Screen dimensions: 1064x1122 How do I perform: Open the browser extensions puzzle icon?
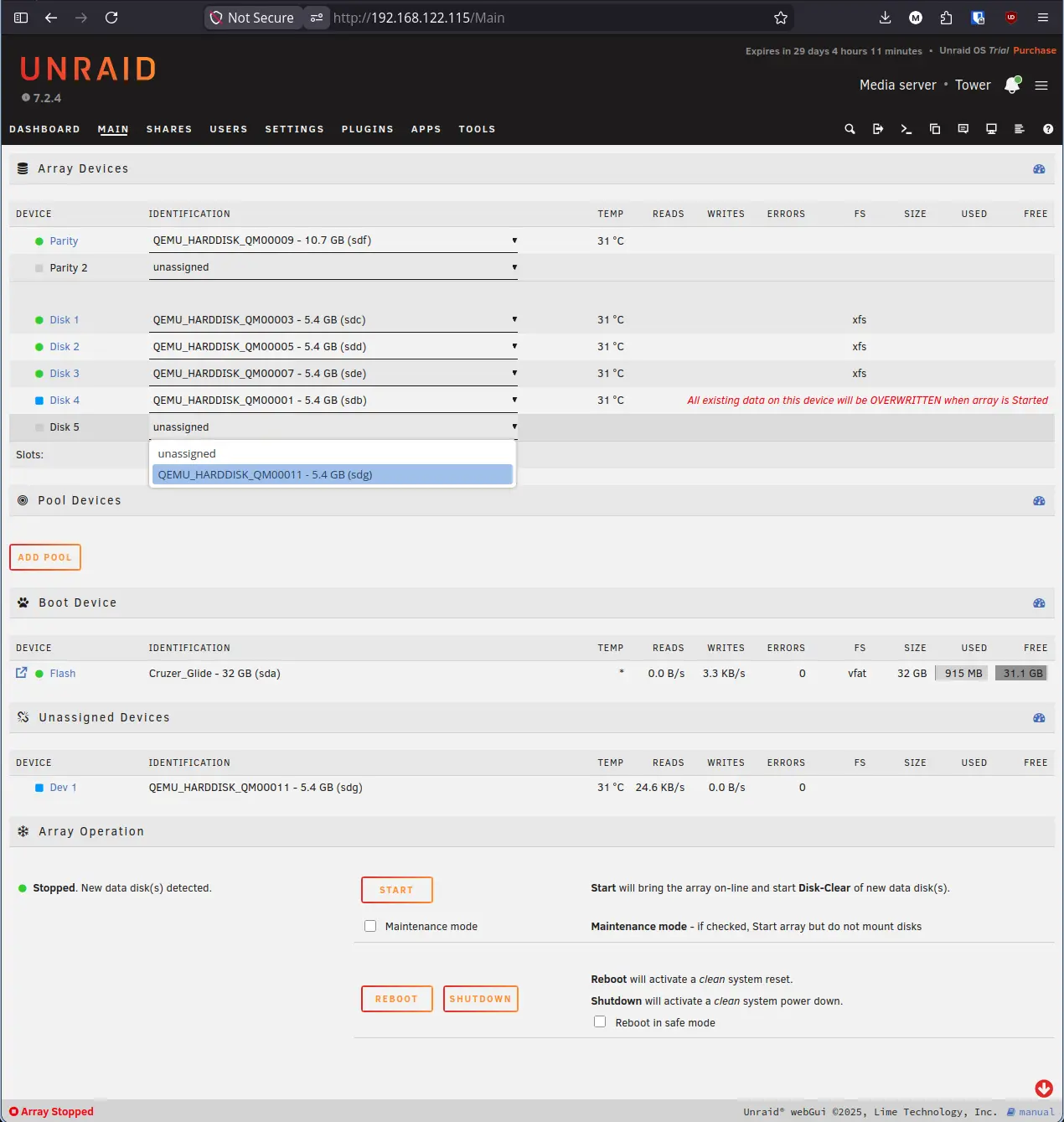tap(946, 18)
